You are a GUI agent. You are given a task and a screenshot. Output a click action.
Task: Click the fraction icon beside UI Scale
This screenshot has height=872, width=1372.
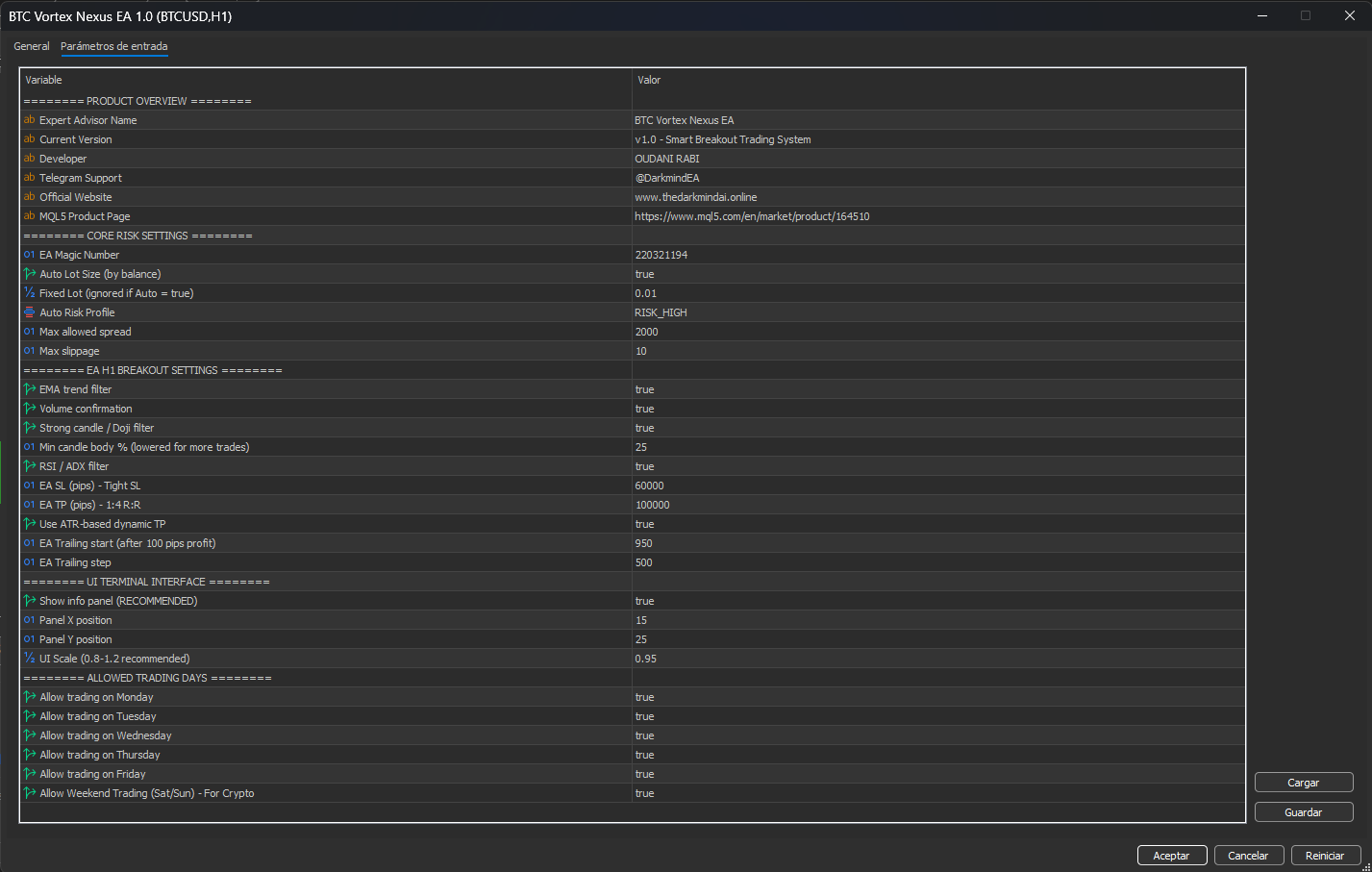point(29,659)
